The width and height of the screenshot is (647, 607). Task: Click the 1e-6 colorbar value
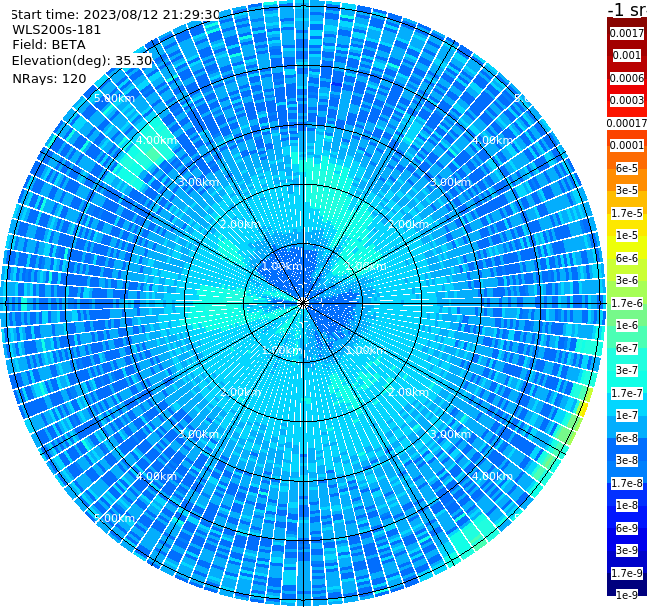coord(627,325)
